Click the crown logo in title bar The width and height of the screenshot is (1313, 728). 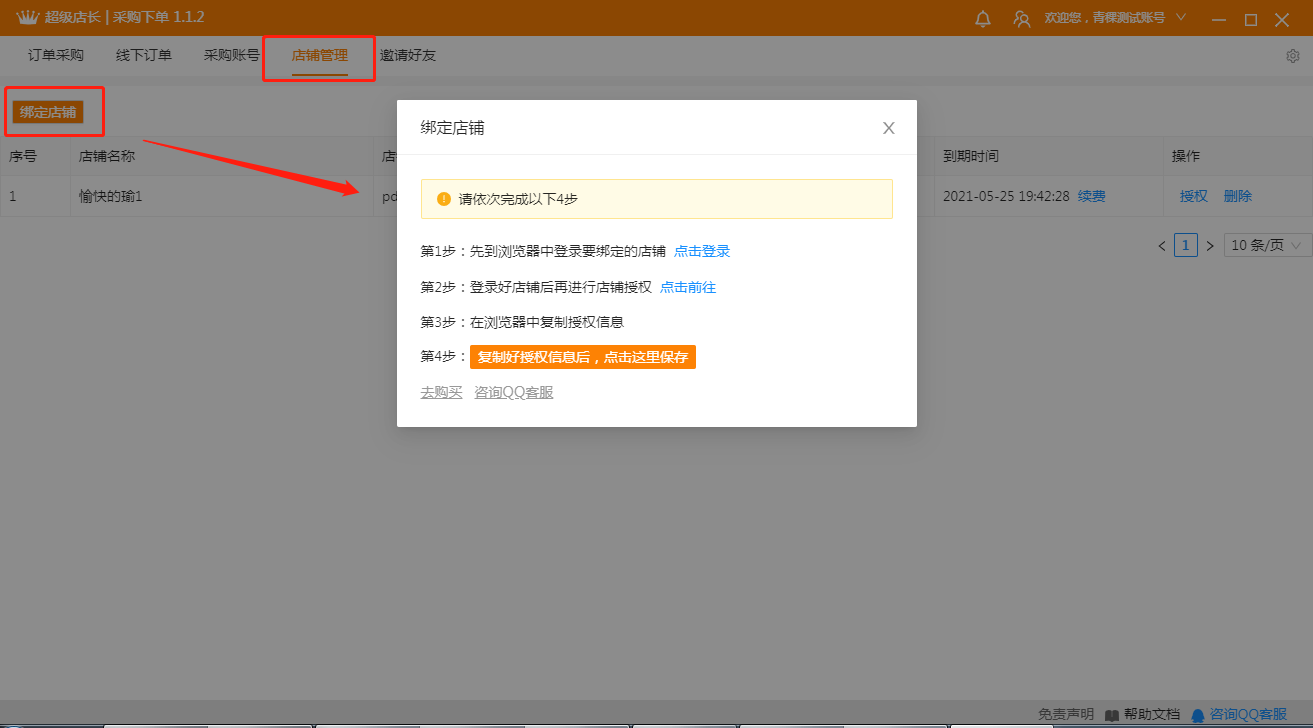coord(27,18)
